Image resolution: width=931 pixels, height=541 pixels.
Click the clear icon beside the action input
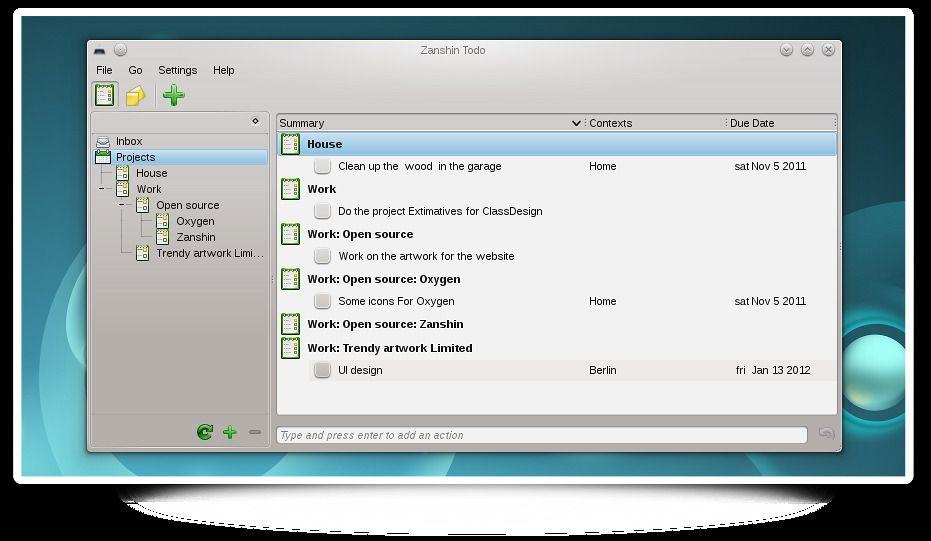coord(826,433)
